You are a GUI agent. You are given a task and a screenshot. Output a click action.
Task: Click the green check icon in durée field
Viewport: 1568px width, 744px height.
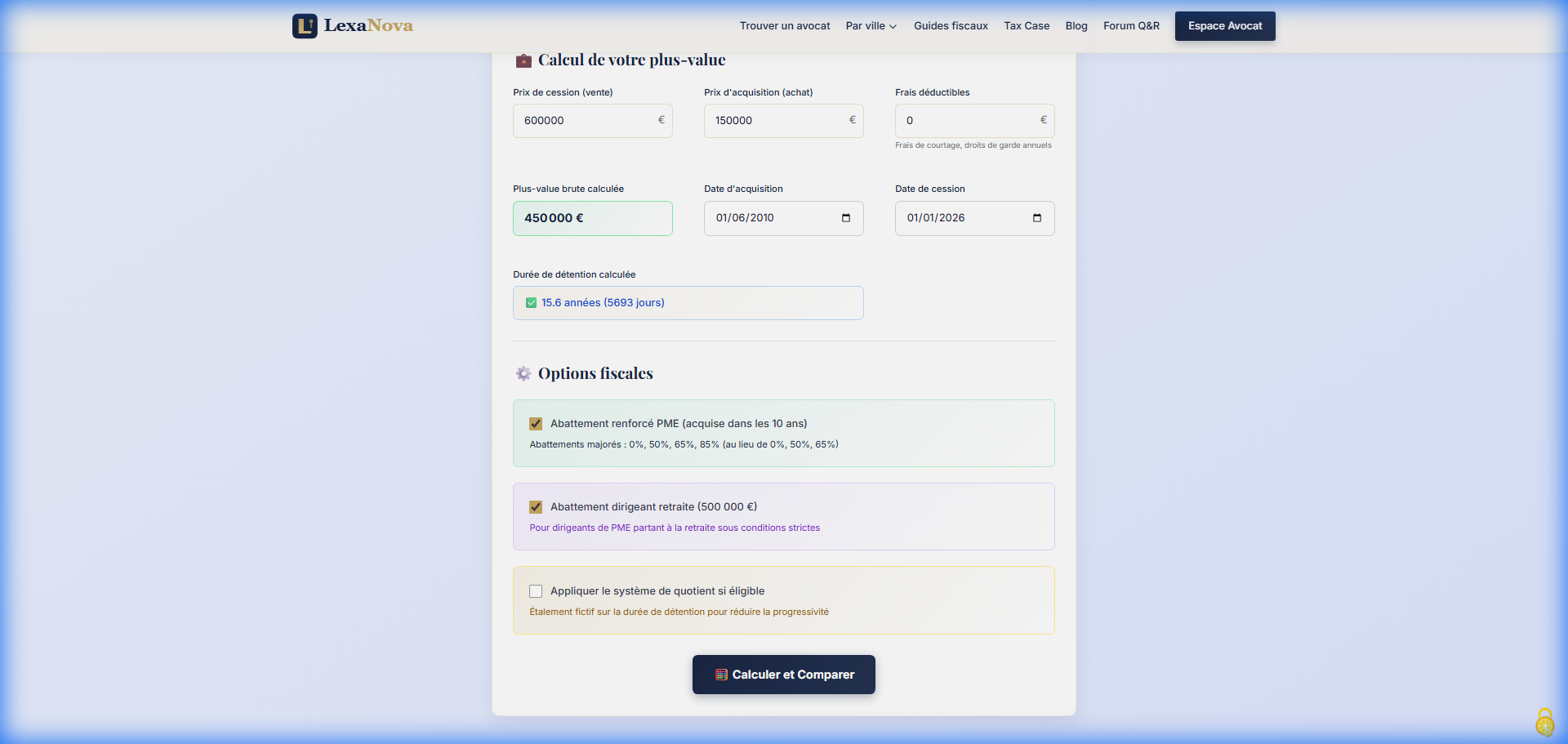tap(532, 303)
